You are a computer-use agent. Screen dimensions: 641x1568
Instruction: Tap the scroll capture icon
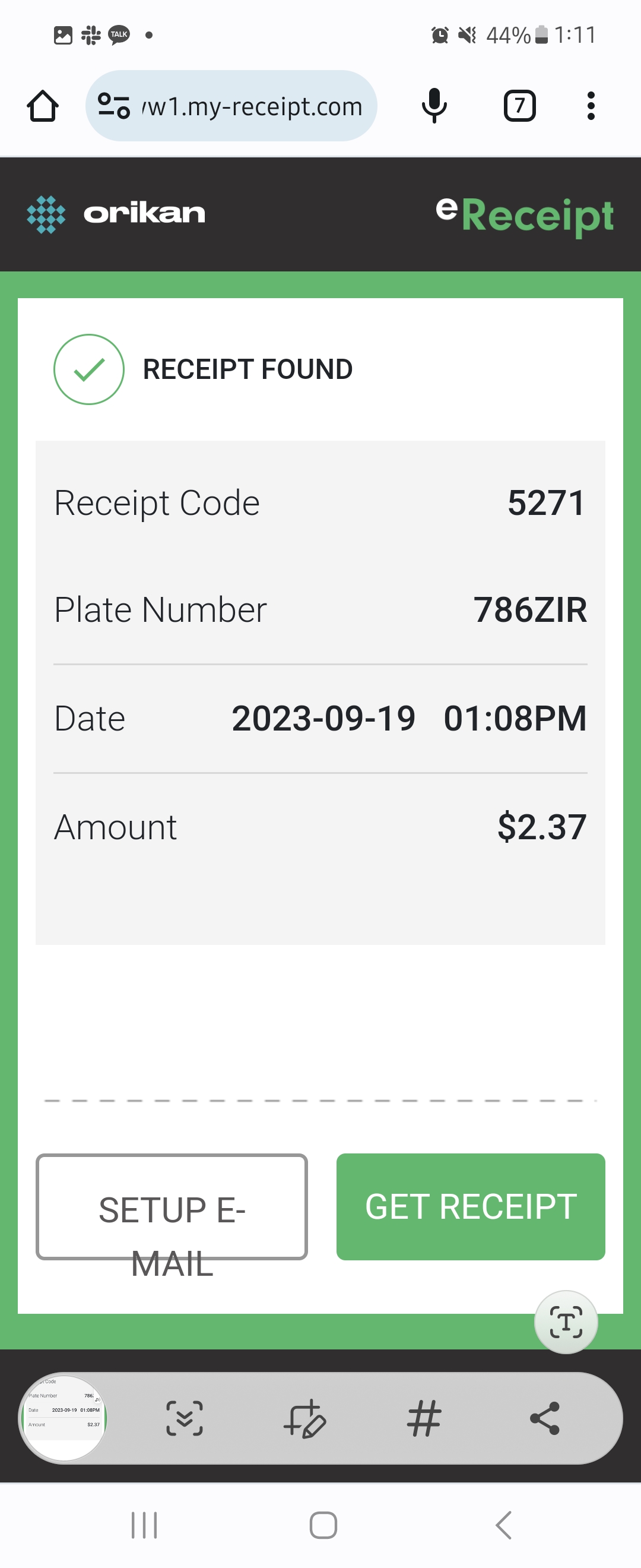184,1418
